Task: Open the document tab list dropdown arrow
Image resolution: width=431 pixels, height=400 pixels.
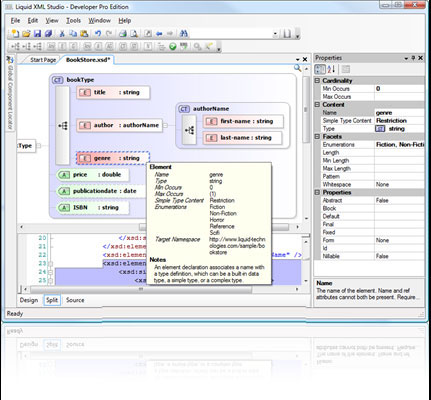Action: (x=298, y=60)
